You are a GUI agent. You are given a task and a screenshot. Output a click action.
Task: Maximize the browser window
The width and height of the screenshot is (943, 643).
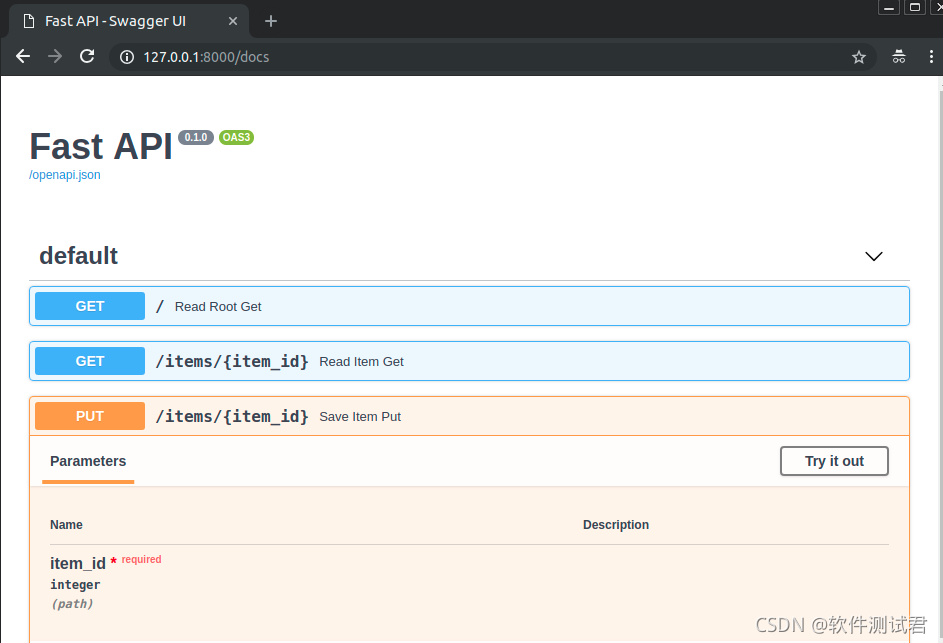point(914,7)
